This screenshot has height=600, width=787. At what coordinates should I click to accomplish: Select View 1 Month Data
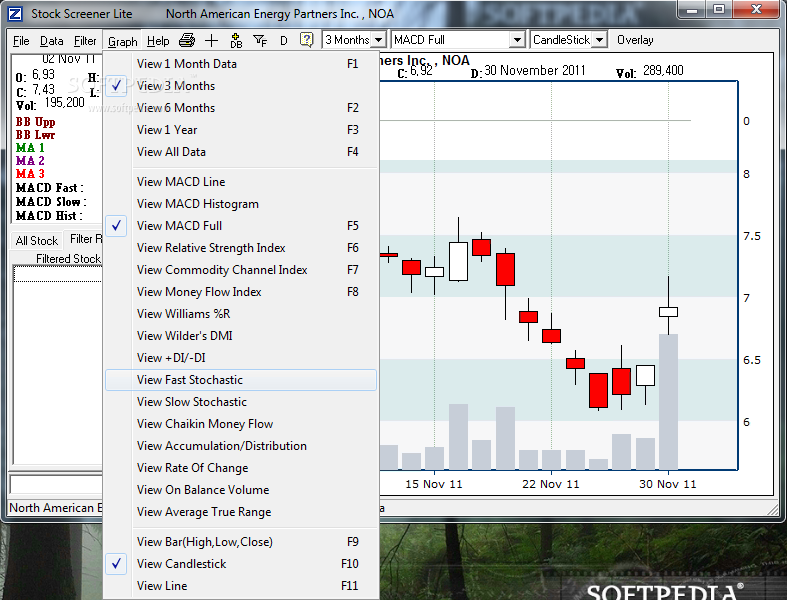[241, 64]
